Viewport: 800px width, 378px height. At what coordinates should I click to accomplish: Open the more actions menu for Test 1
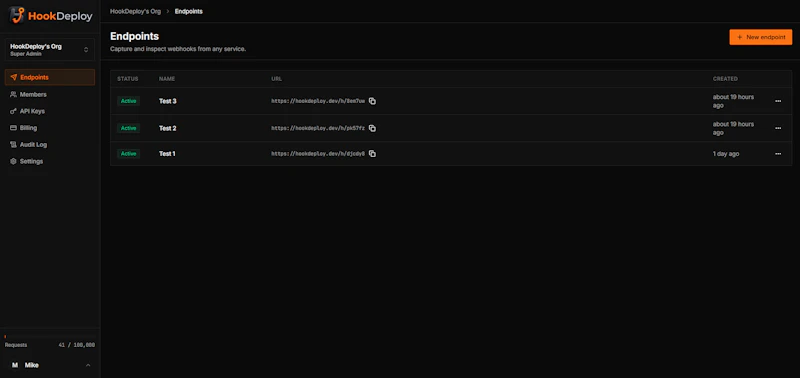[778, 154]
